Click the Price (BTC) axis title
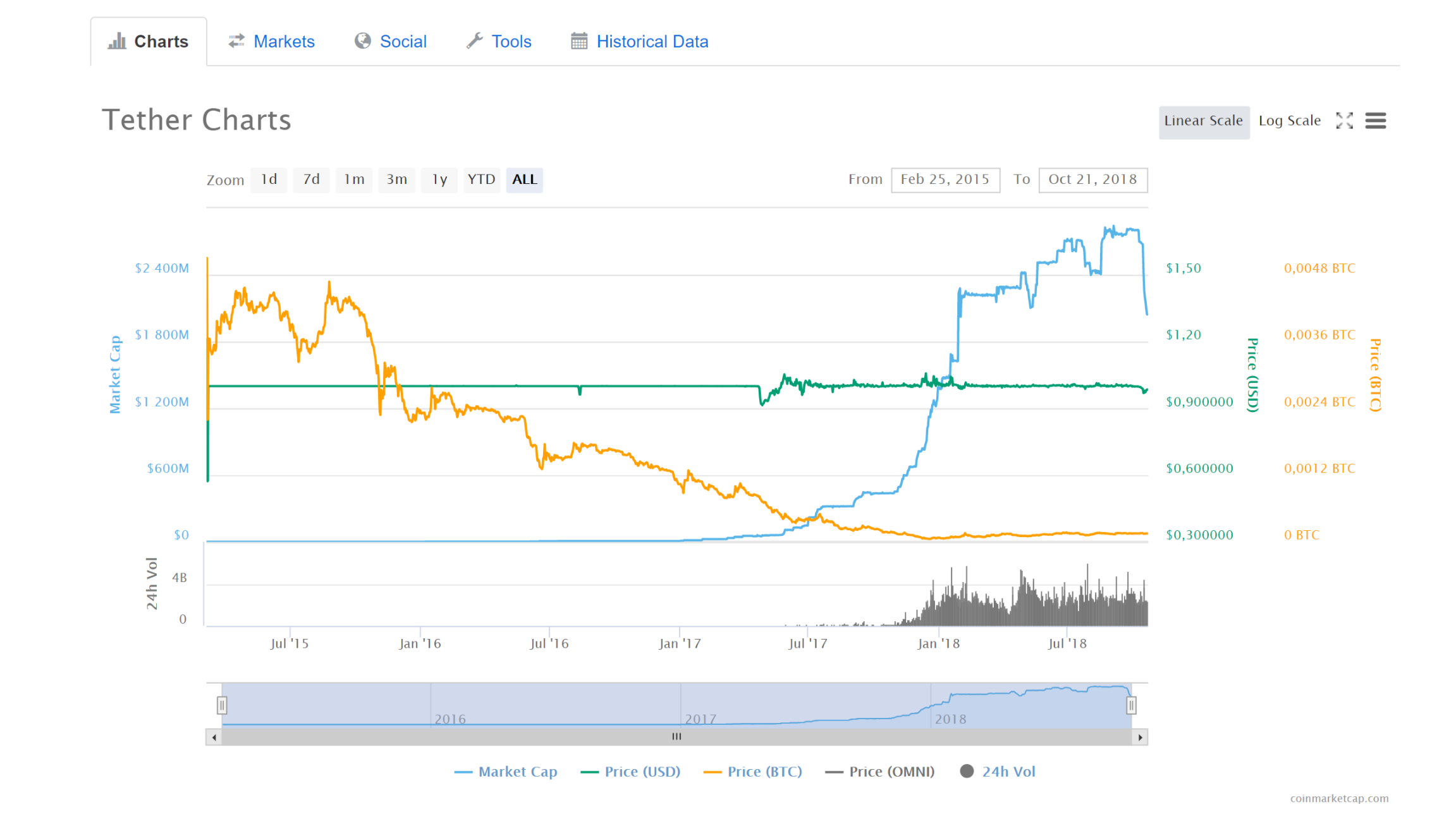Image resolution: width=1456 pixels, height=819 pixels. click(1375, 375)
